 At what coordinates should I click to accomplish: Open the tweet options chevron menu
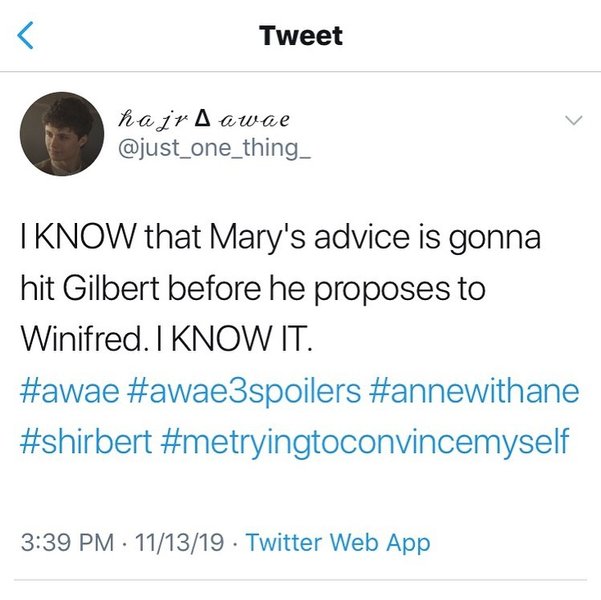click(572, 120)
